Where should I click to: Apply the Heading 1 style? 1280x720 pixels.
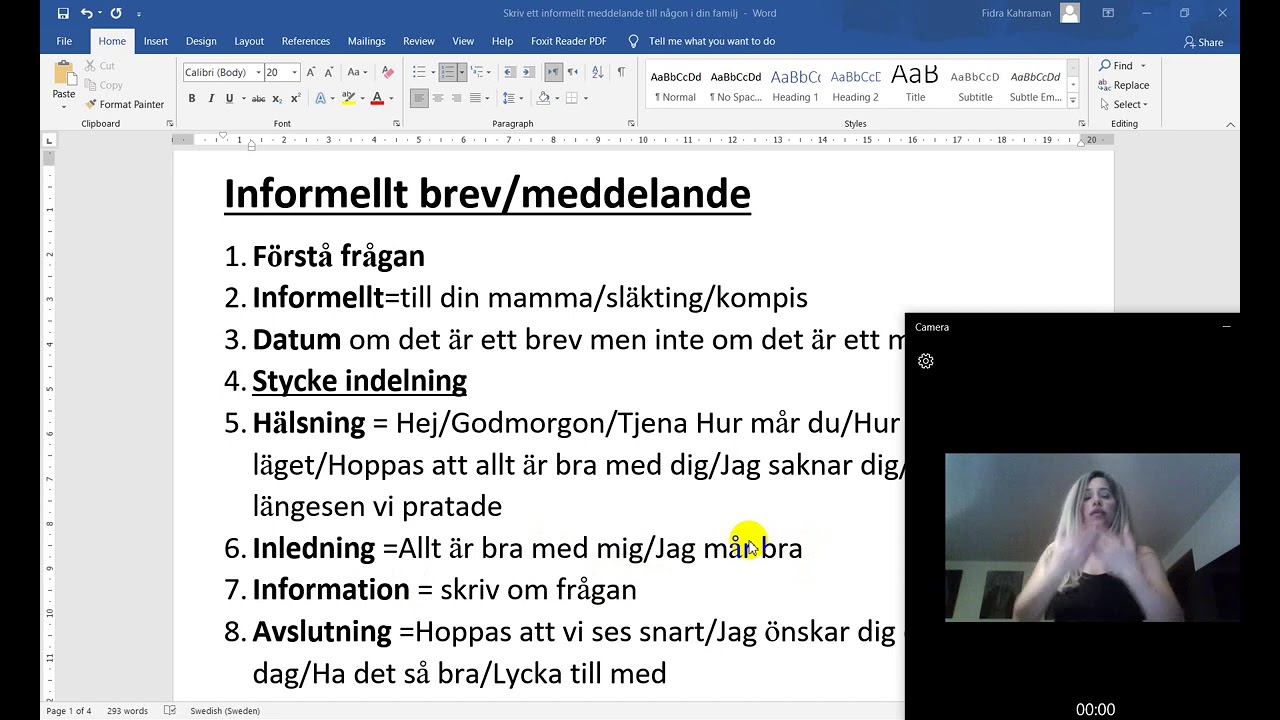tap(796, 85)
